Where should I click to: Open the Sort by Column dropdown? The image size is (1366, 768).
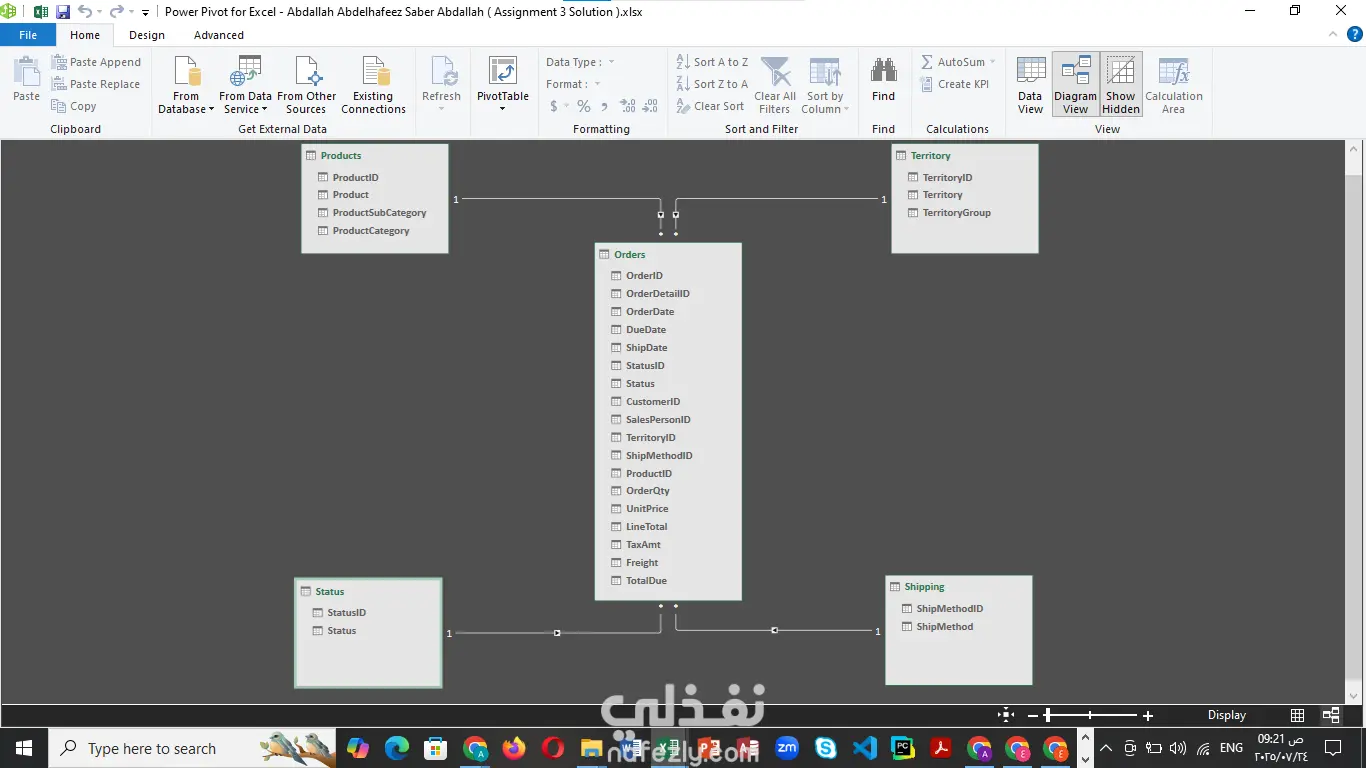(x=825, y=85)
